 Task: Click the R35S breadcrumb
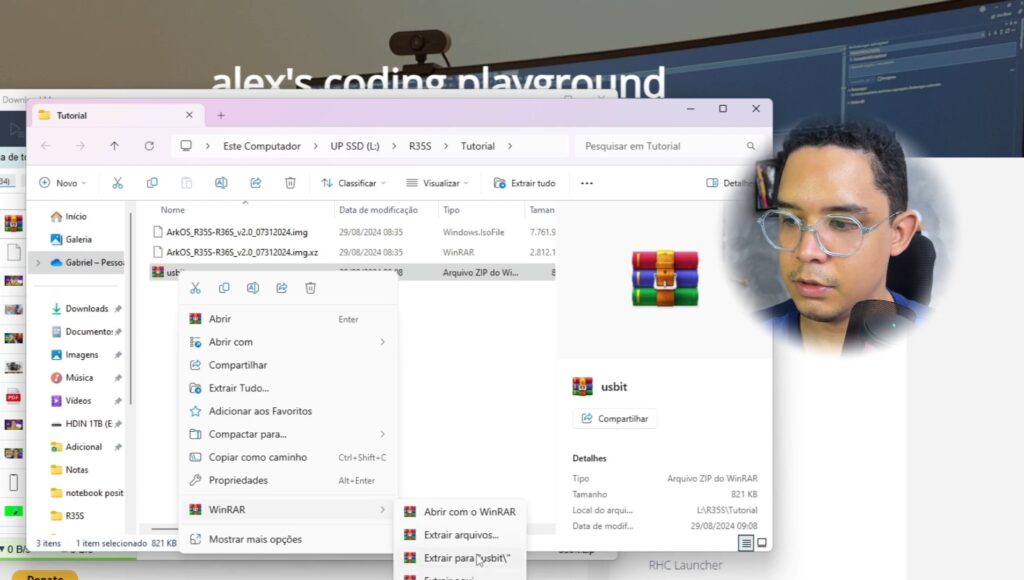click(420, 146)
